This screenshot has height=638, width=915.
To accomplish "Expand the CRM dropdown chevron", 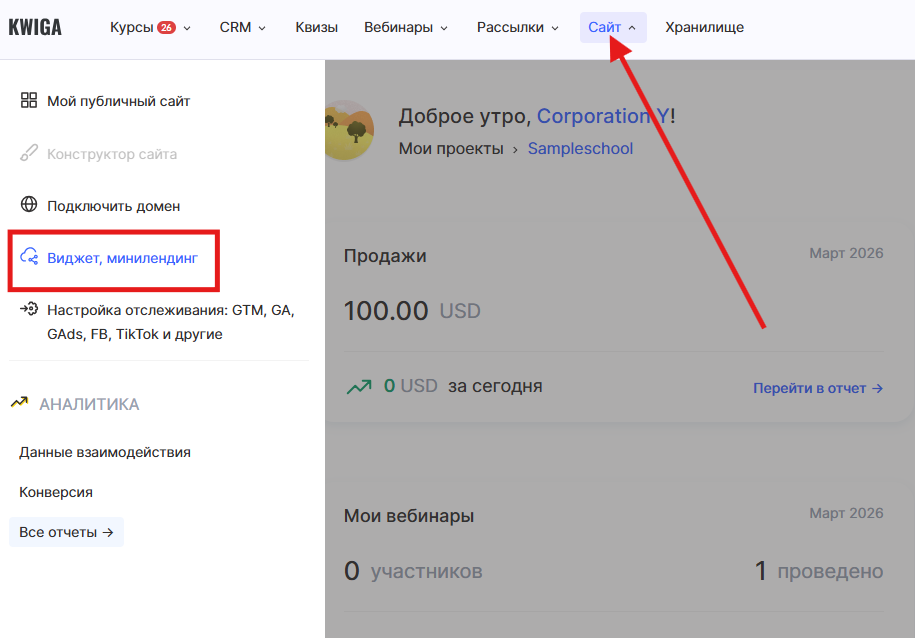I will tap(262, 28).
